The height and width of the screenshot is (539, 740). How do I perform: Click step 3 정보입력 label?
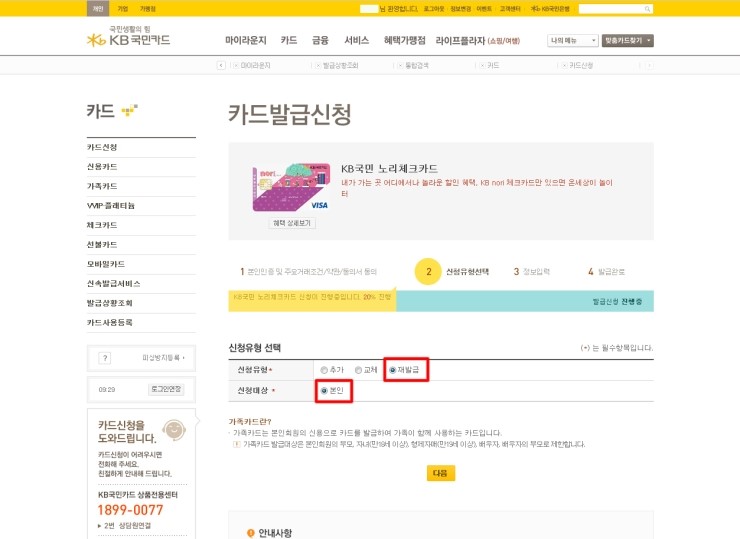point(532,272)
